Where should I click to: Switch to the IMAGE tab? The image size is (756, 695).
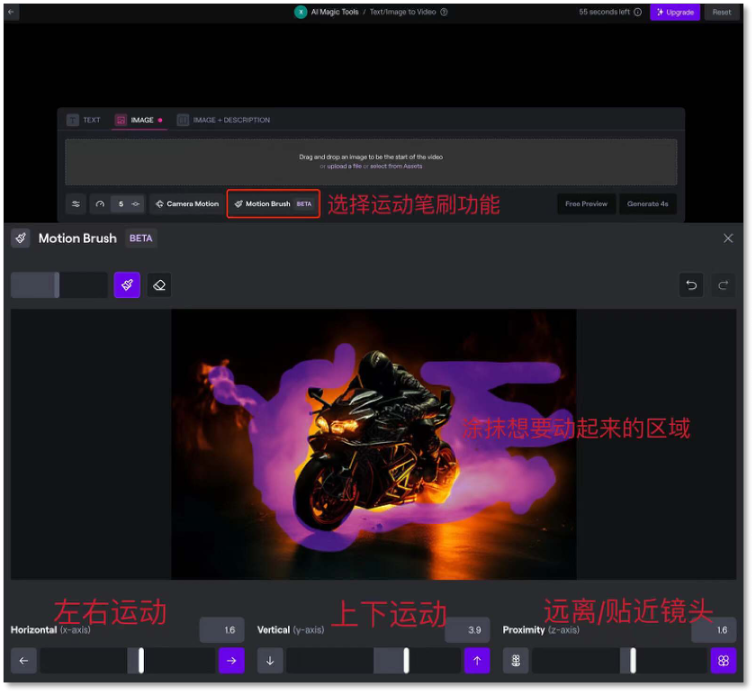tap(139, 120)
